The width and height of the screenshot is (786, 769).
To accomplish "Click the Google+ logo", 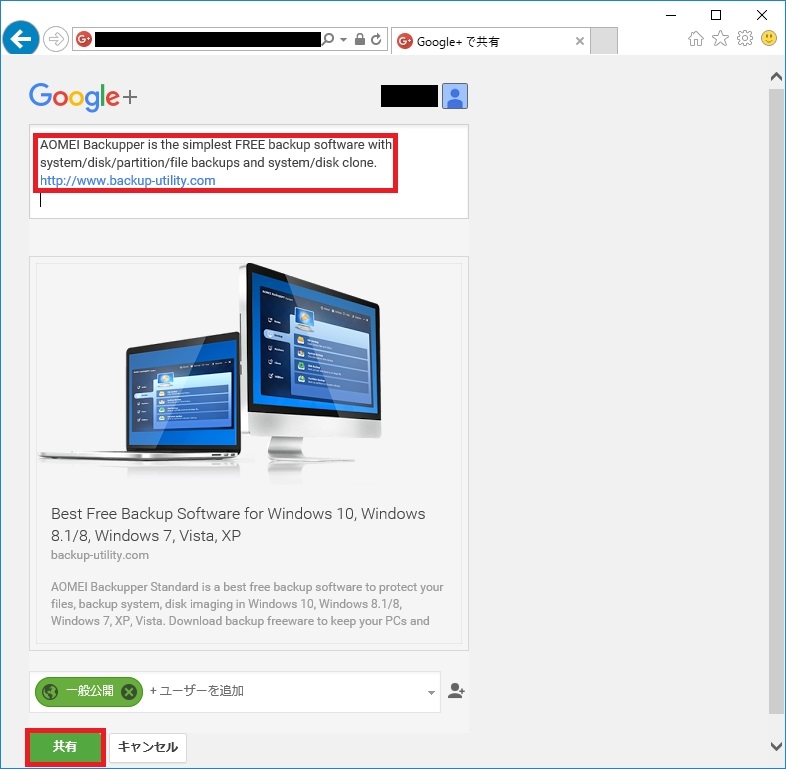I will tap(83, 96).
